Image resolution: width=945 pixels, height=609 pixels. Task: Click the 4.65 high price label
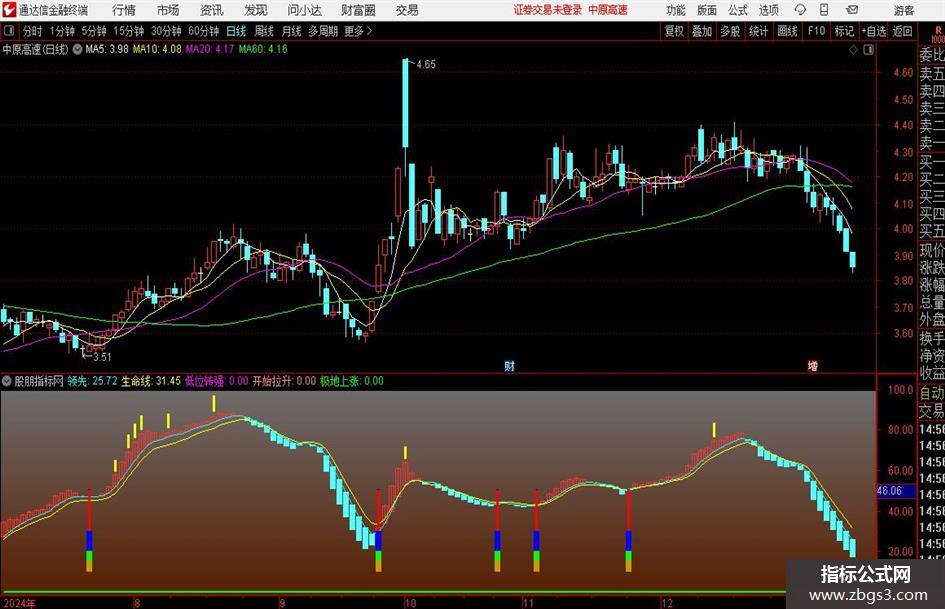[x=425, y=64]
